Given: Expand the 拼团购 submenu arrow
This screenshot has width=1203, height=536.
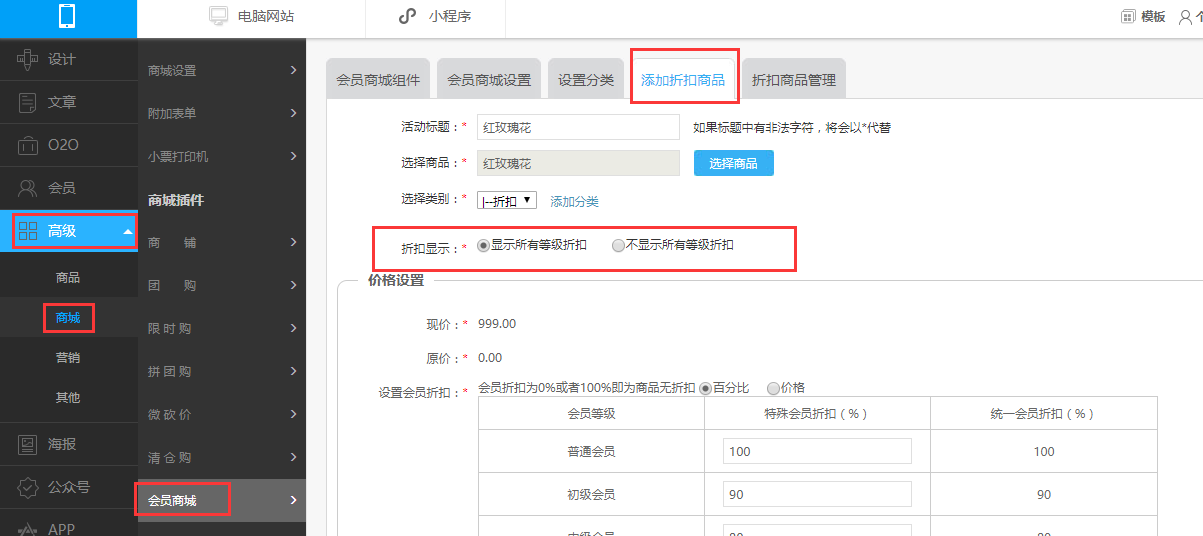Looking at the screenshot, I should (293, 371).
